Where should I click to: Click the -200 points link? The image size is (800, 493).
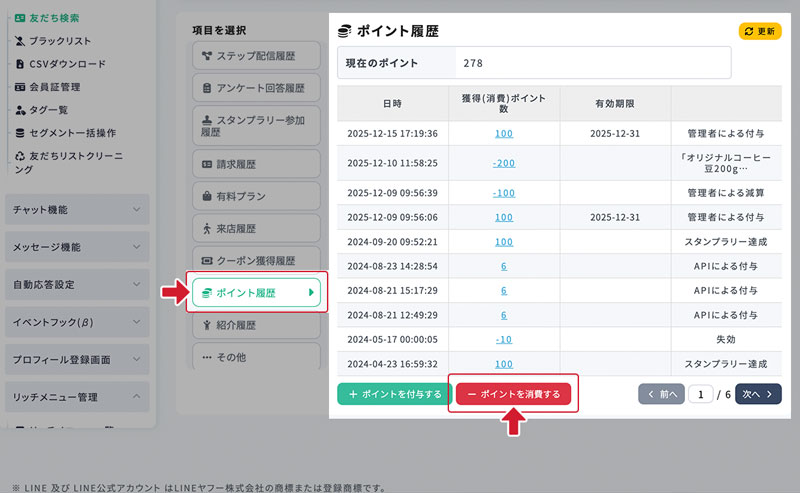503,162
